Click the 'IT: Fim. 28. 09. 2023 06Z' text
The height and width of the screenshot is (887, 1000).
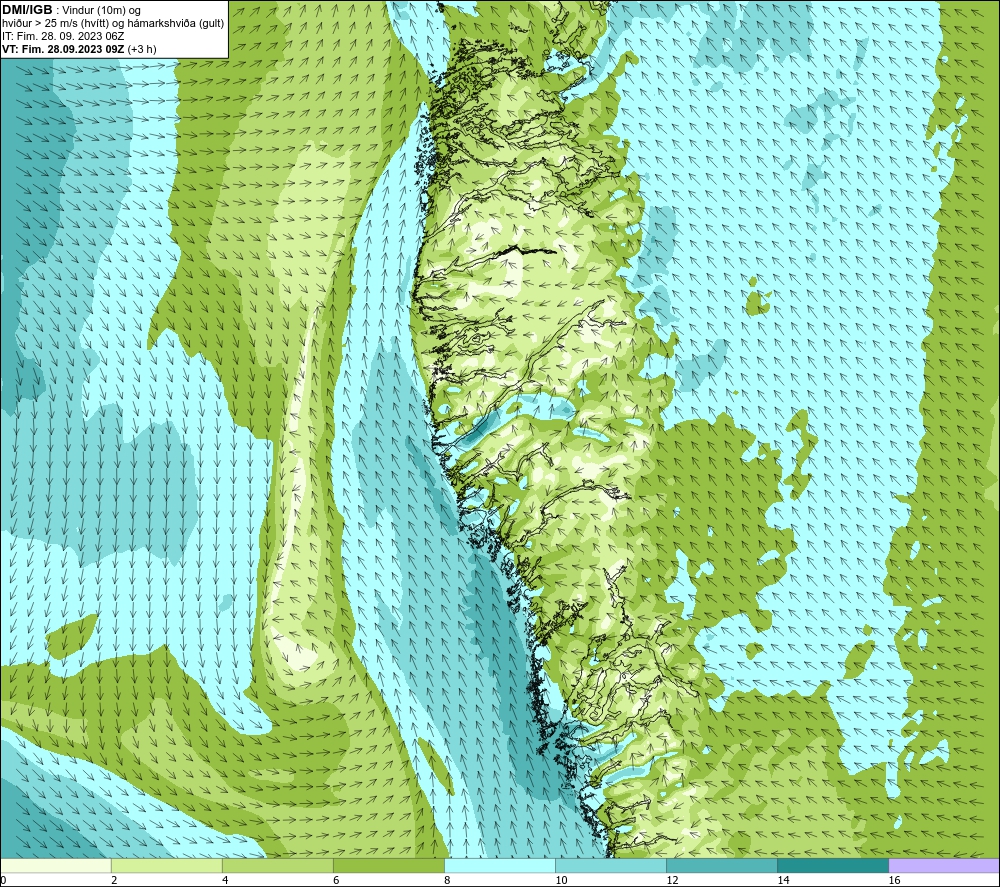coord(63,36)
